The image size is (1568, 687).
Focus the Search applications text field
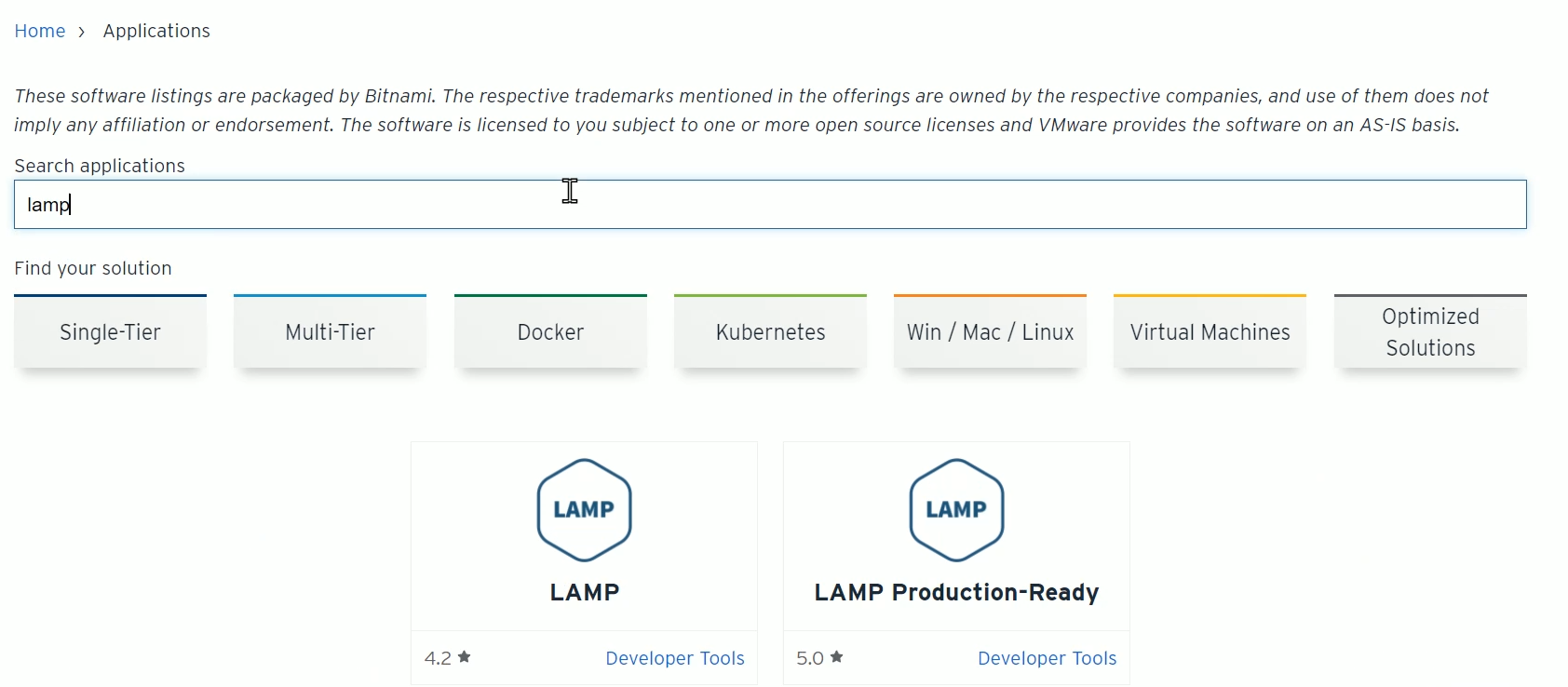pyautogui.click(x=770, y=205)
